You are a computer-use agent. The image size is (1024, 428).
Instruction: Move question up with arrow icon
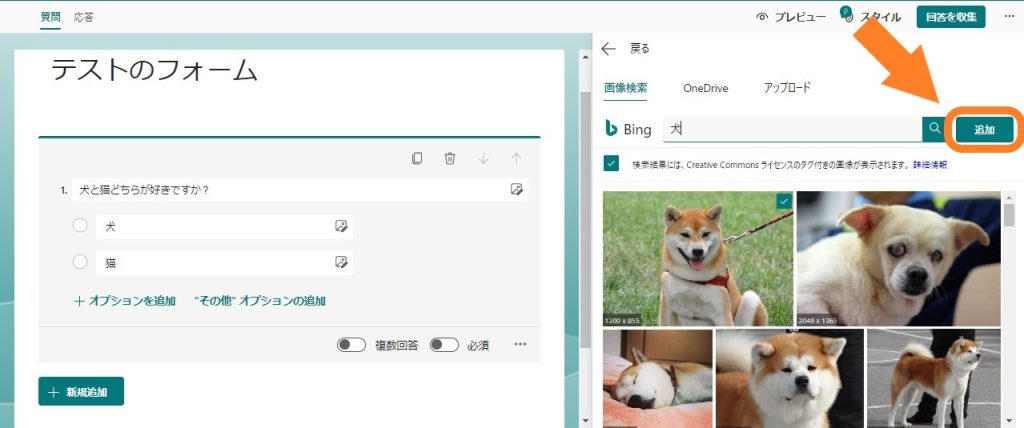pos(516,158)
